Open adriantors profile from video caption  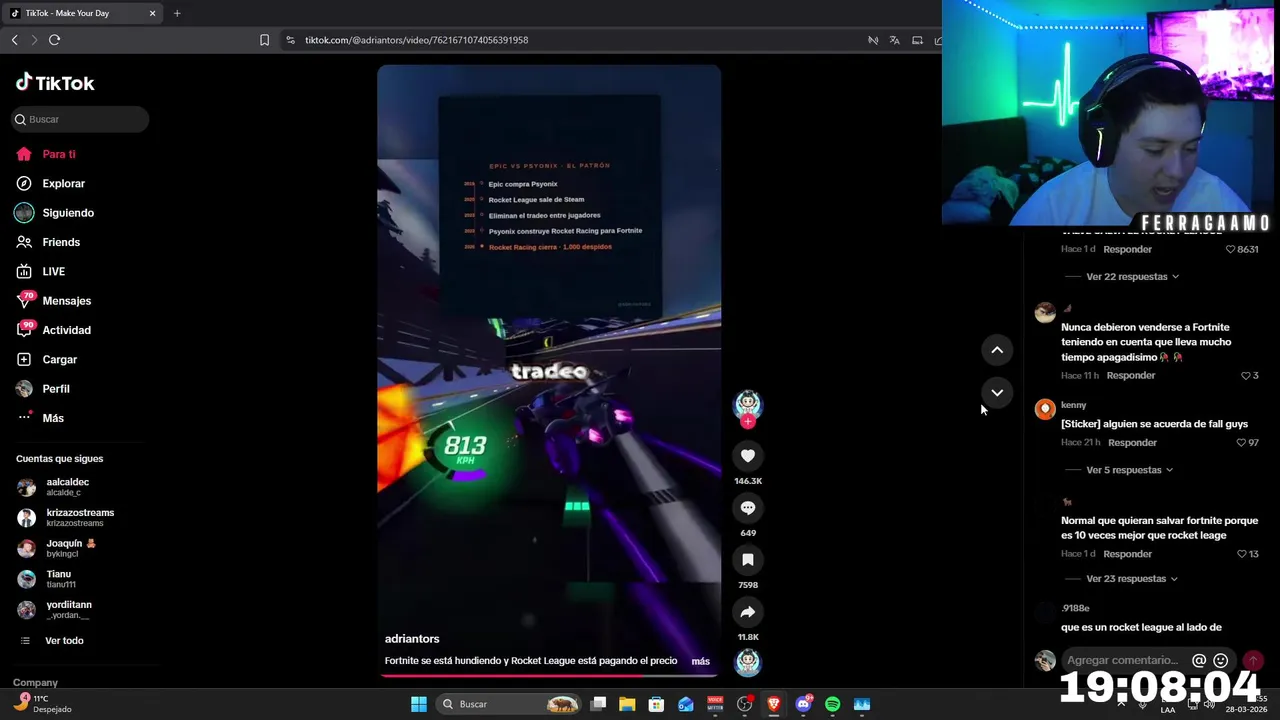(x=412, y=639)
